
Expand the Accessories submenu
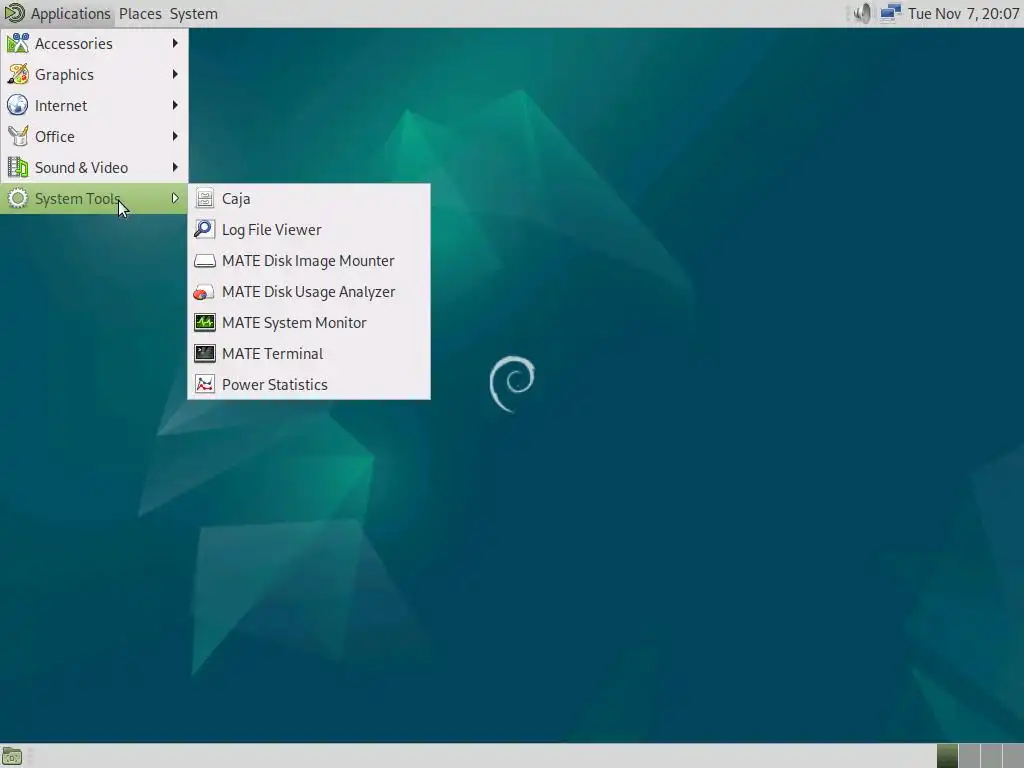tap(94, 44)
